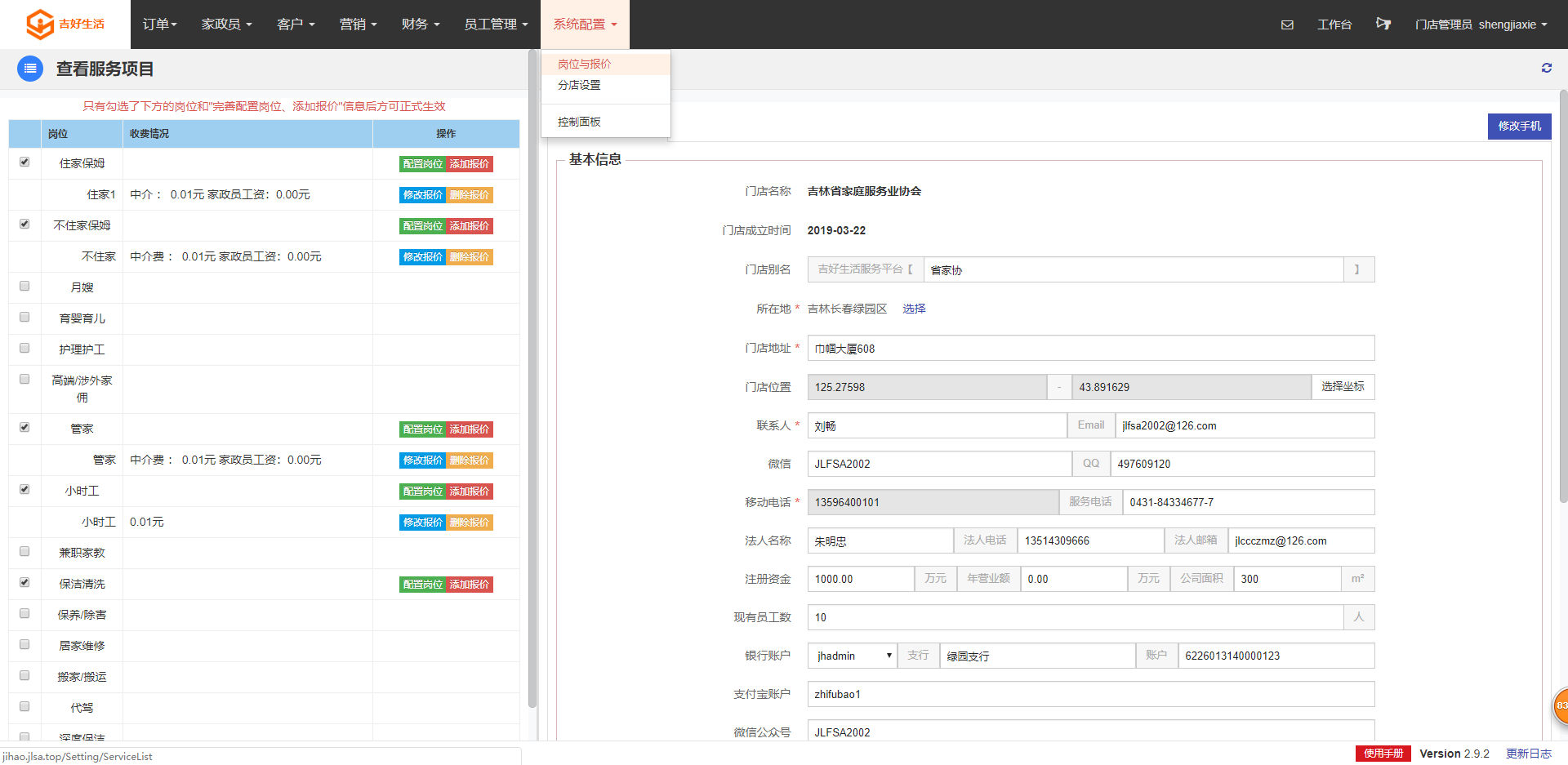This screenshot has height=765, width=1568.
Task: Click the 注册资金 input field
Action: 861,579
